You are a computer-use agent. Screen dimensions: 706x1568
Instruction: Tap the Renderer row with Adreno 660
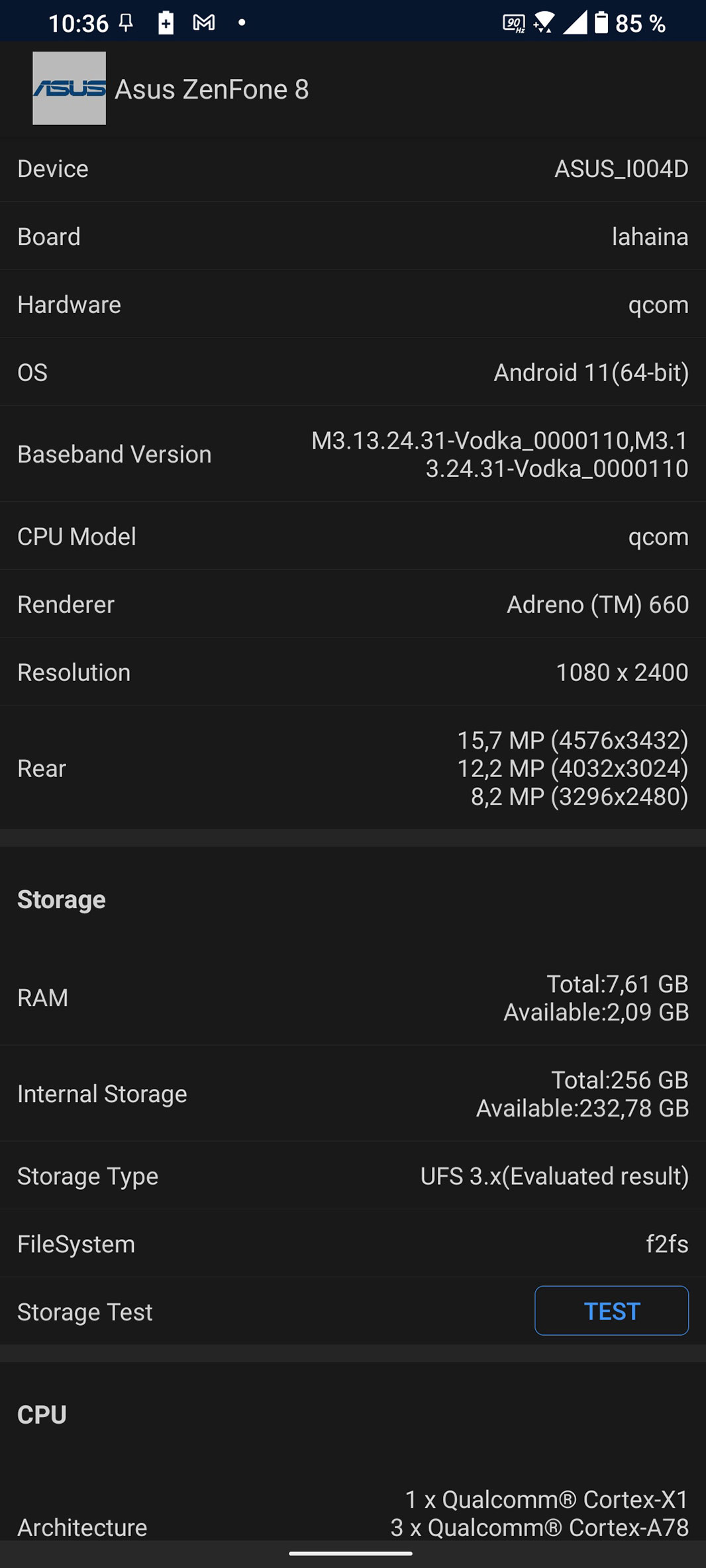coord(353,604)
